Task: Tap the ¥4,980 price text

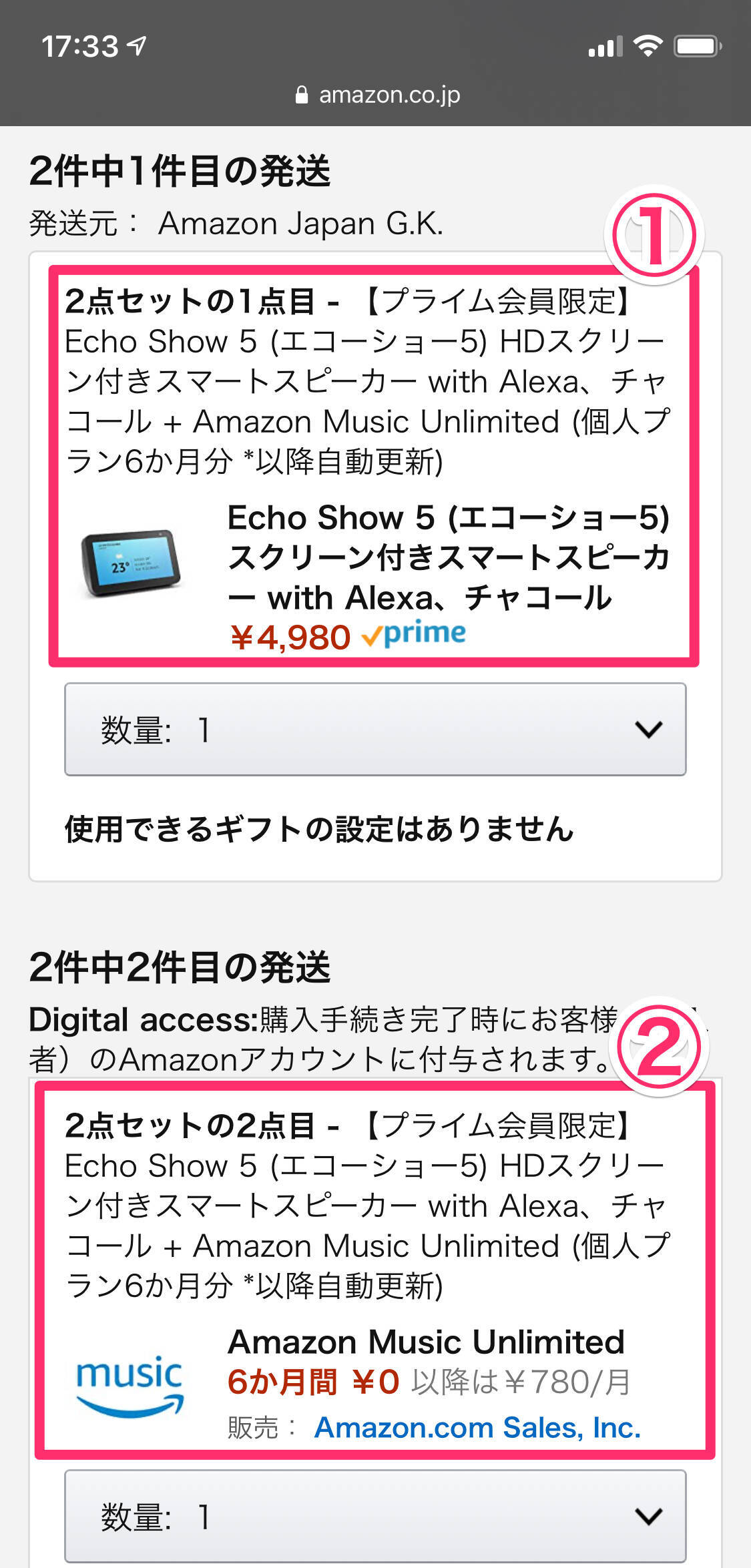Action: [x=290, y=637]
